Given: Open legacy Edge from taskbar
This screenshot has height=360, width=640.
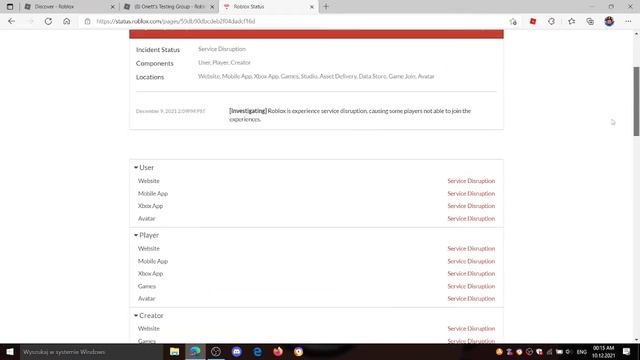Looking at the screenshot, I should click(257, 351).
